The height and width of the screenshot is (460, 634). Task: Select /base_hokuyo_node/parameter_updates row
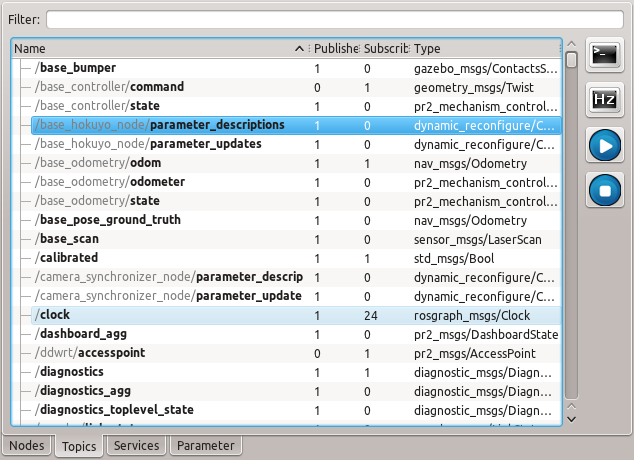point(296,144)
